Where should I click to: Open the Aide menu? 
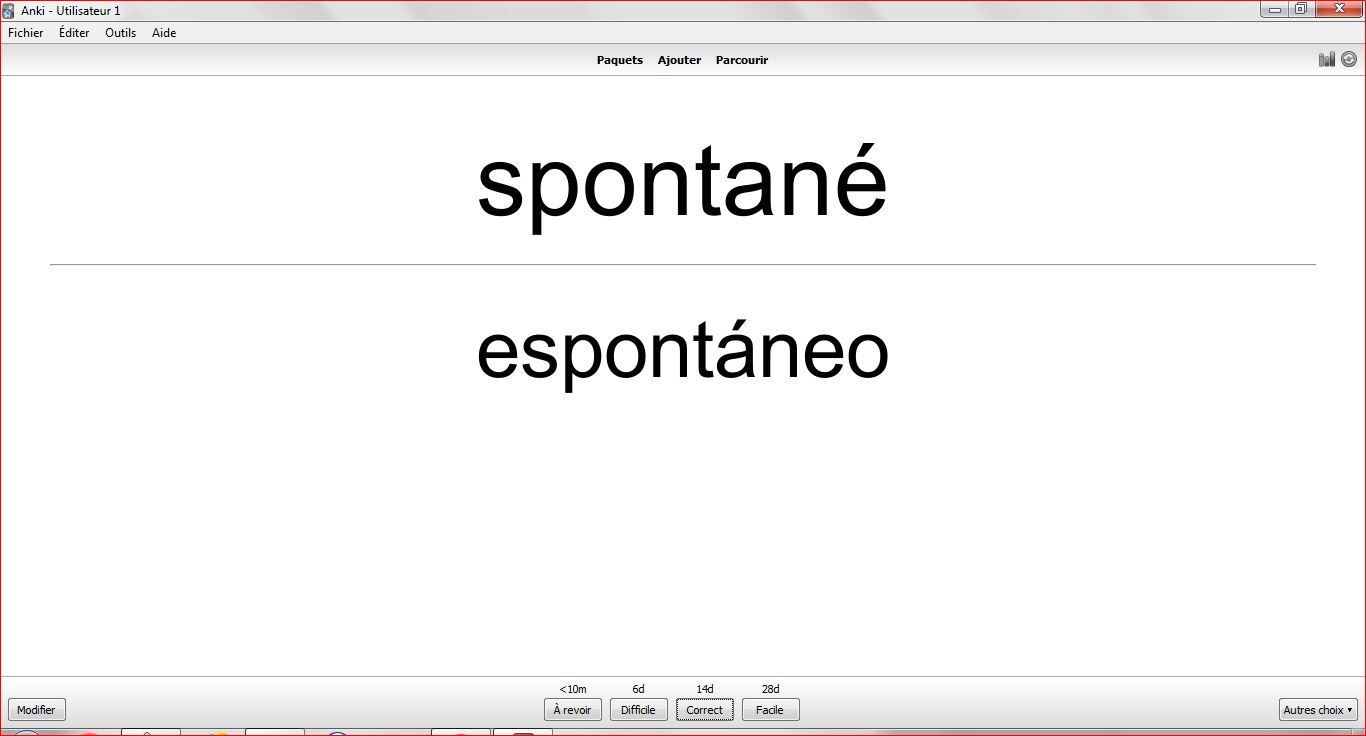pos(164,33)
